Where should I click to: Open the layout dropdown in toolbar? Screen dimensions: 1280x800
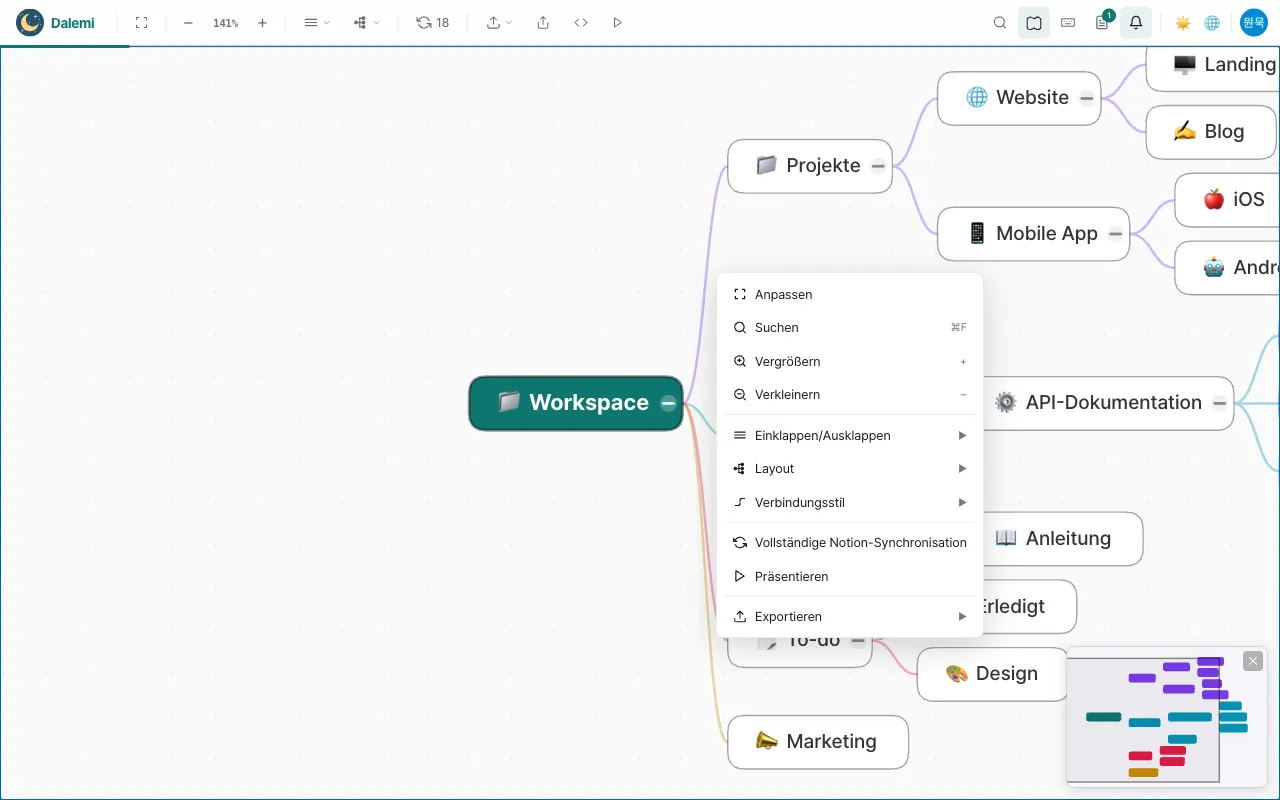[x=367, y=22]
